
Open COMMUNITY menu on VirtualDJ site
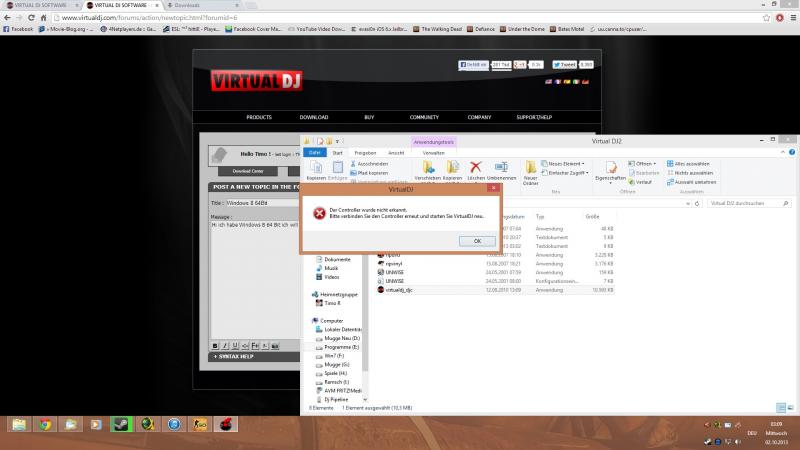[x=424, y=117]
